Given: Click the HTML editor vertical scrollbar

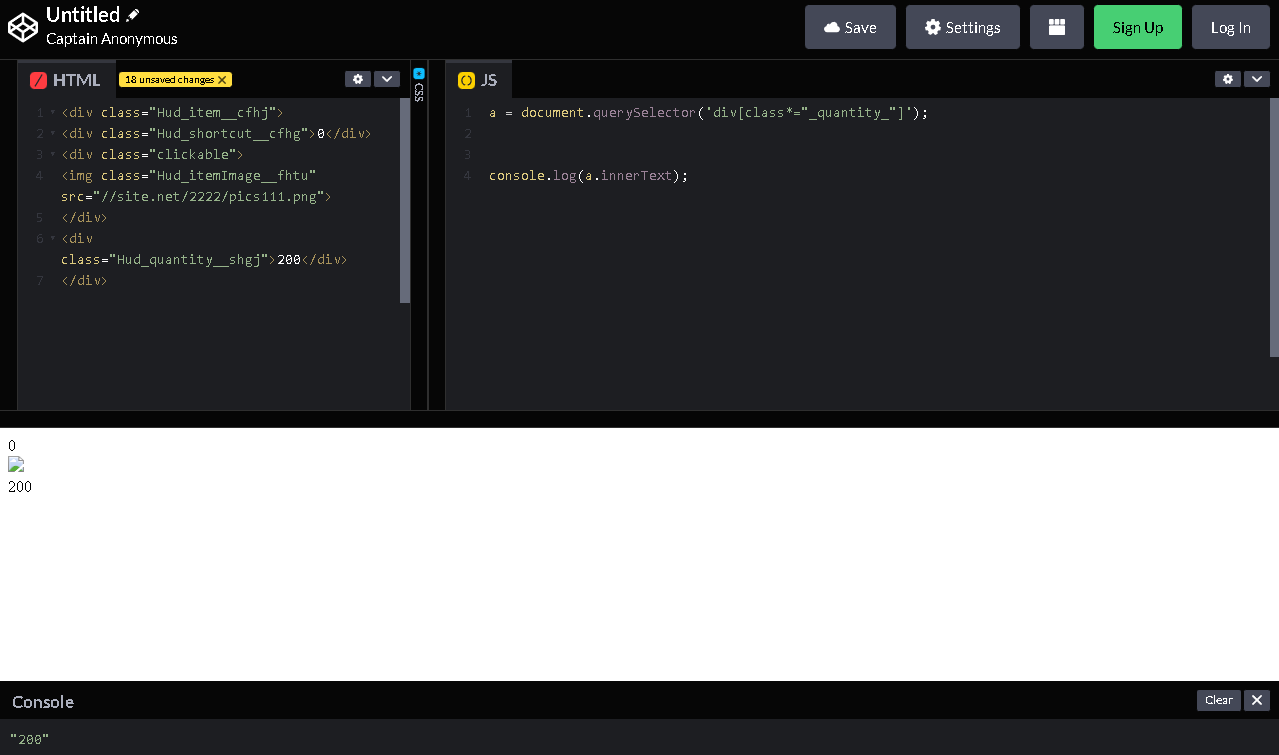Looking at the screenshot, I should [x=405, y=200].
